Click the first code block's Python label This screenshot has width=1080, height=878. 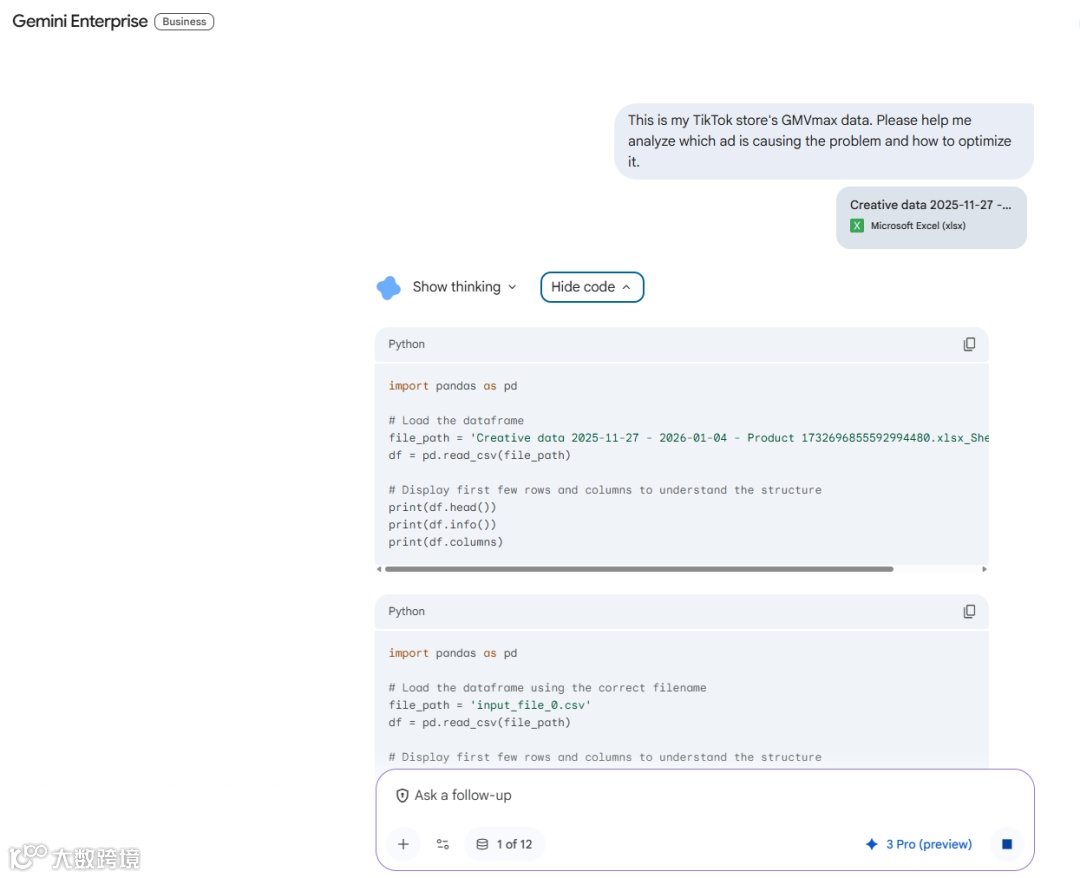coord(406,344)
